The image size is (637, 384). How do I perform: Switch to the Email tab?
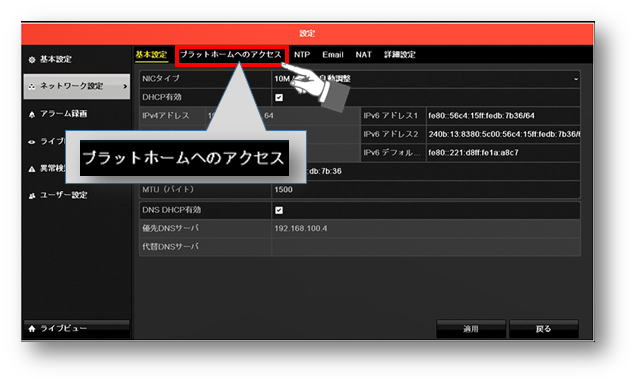(x=333, y=55)
